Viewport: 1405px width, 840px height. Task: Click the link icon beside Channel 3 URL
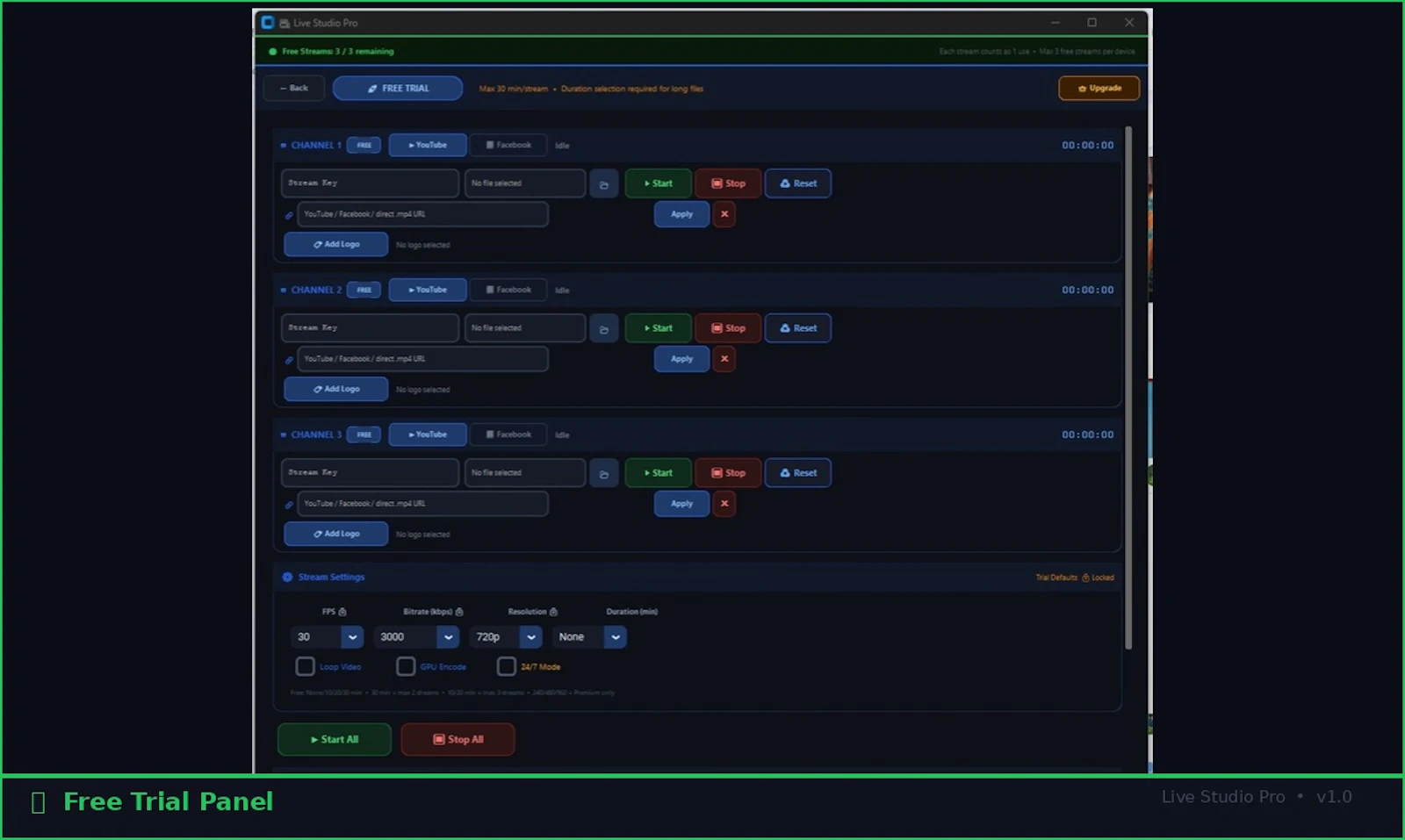pos(289,505)
